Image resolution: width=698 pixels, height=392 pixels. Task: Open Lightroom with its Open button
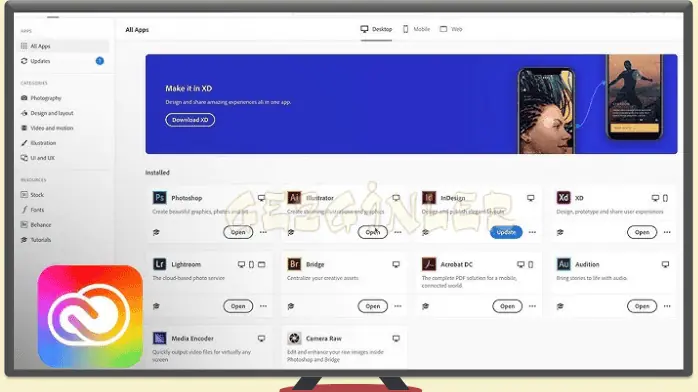(x=238, y=306)
